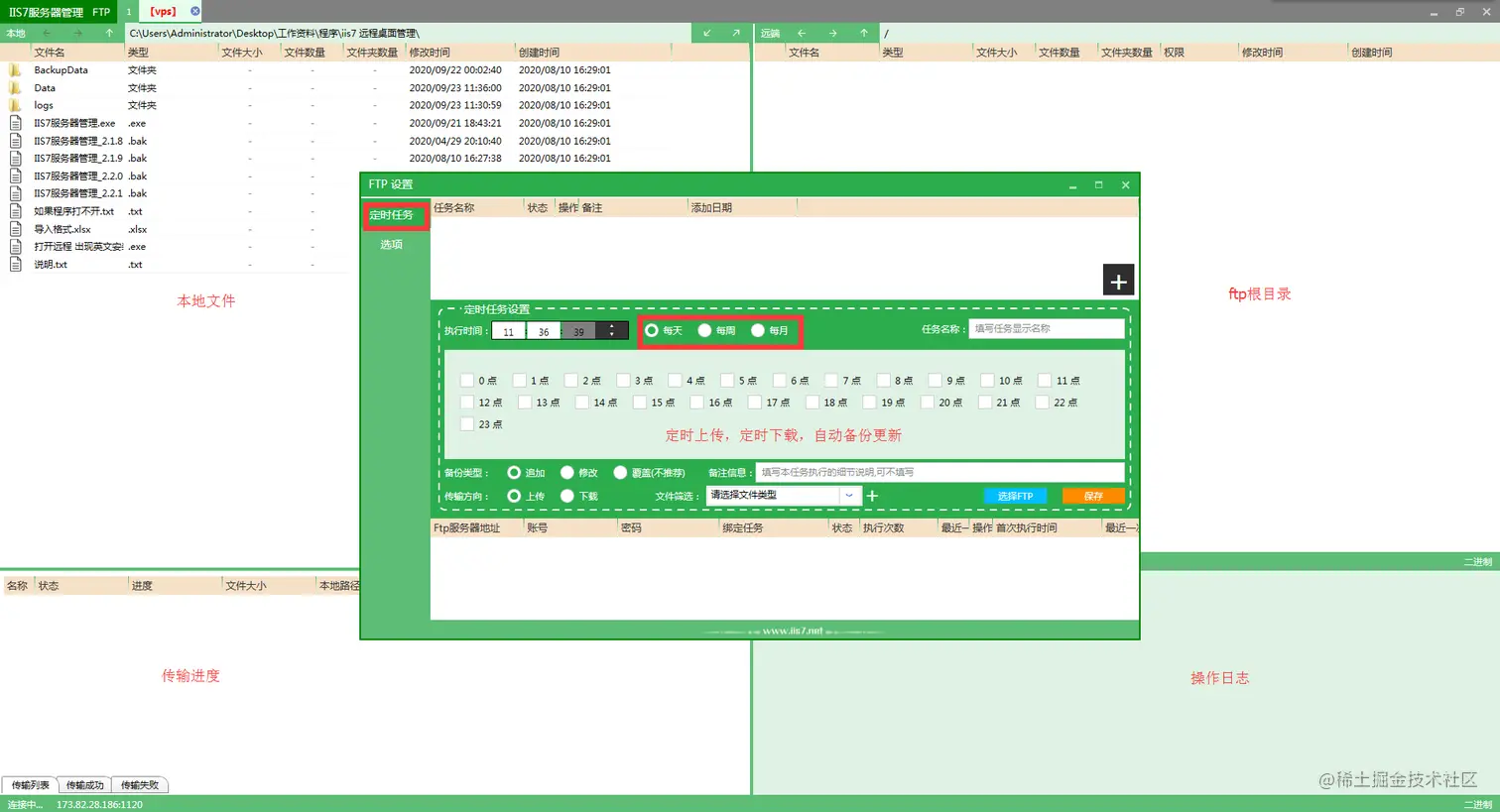Viewport: 1500px width, 812px height.
Task: Open the 选项 section in FTP settings
Action: pyautogui.click(x=392, y=244)
